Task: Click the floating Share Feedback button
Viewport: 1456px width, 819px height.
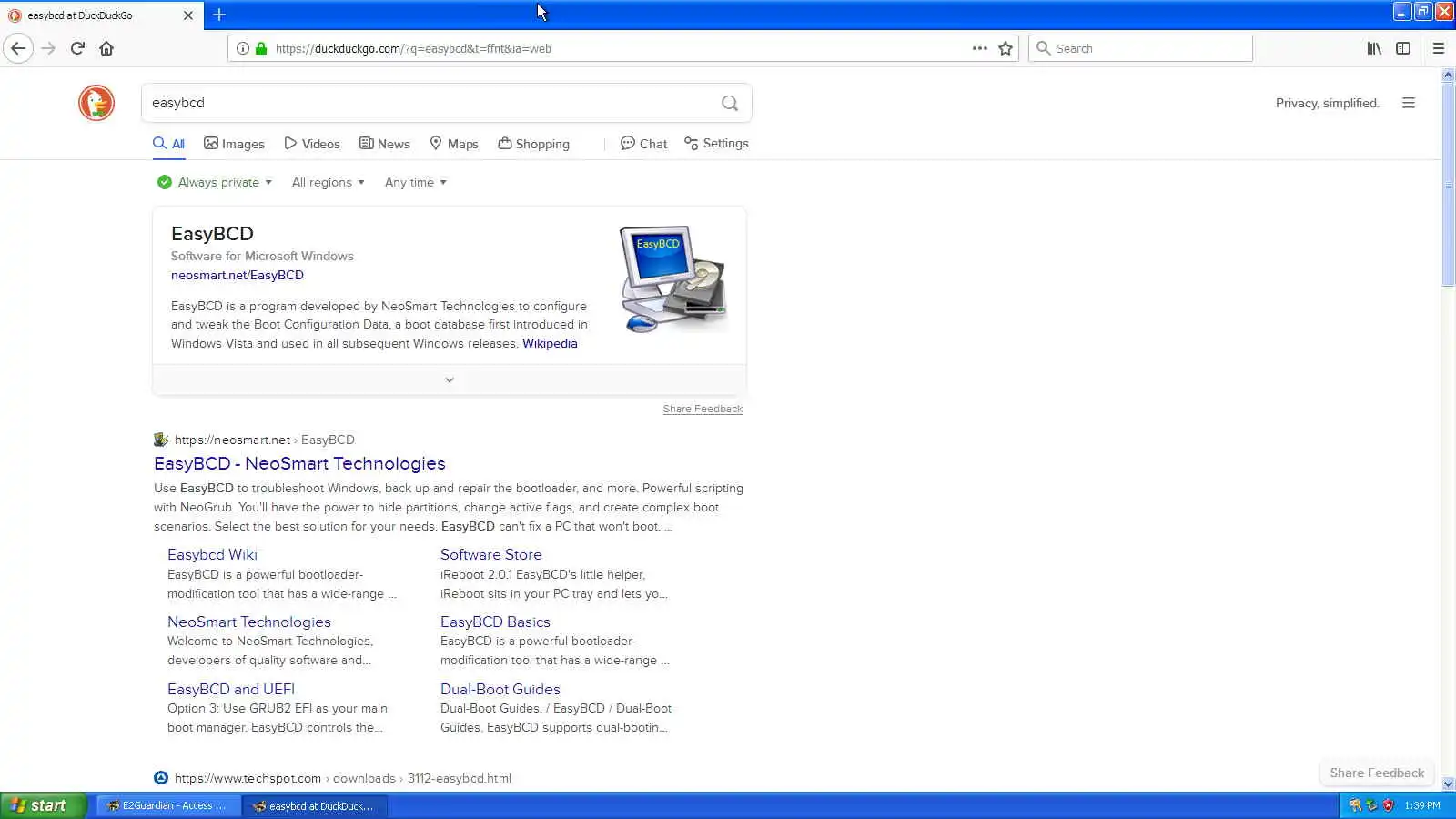Action: click(1377, 773)
